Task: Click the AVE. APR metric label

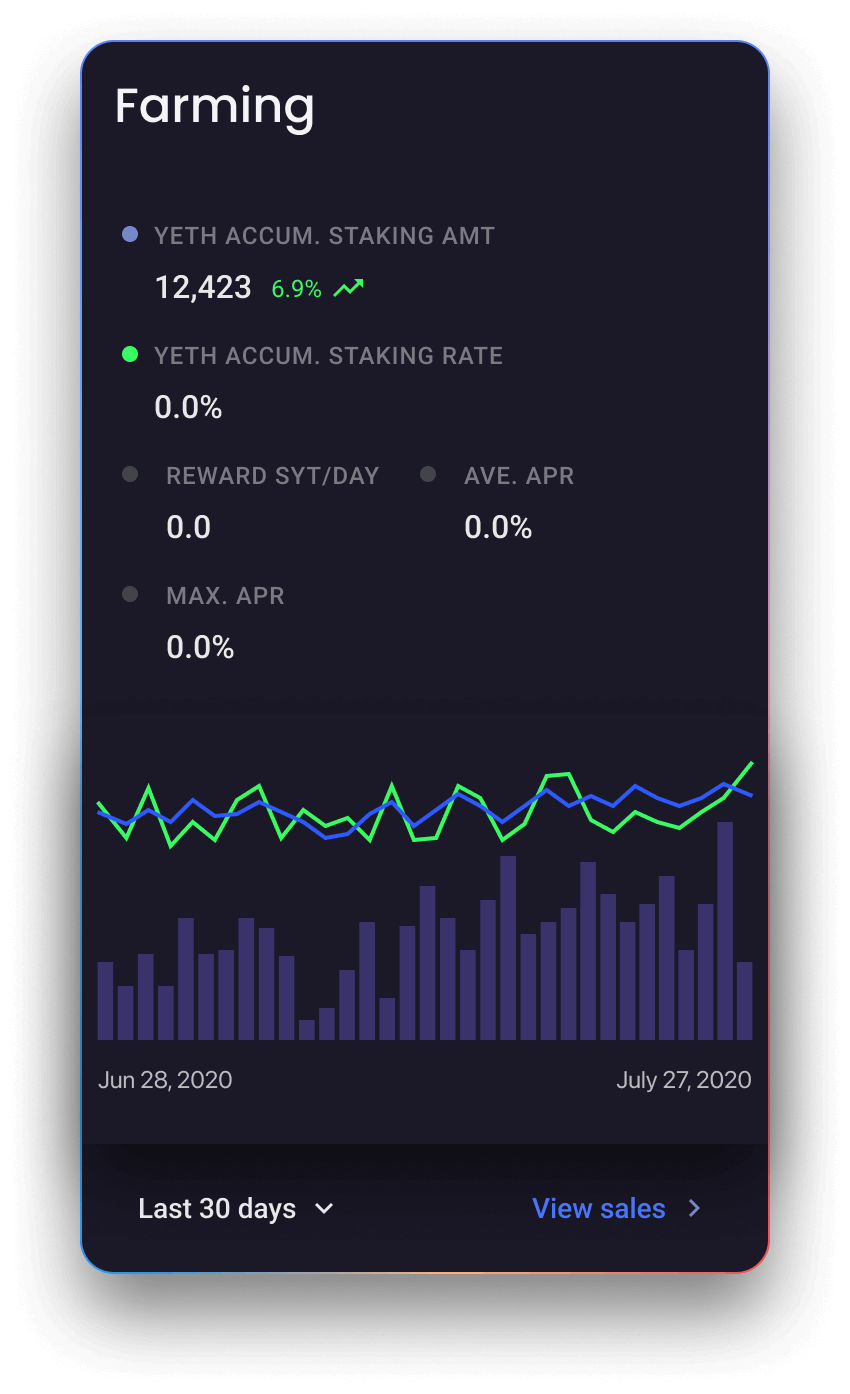Action: (x=519, y=476)
